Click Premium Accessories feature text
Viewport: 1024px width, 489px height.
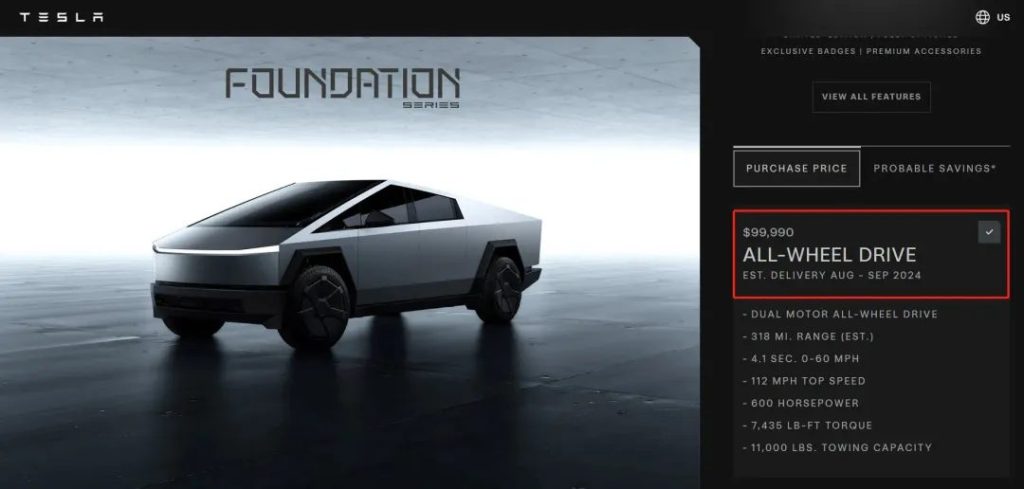923,51
